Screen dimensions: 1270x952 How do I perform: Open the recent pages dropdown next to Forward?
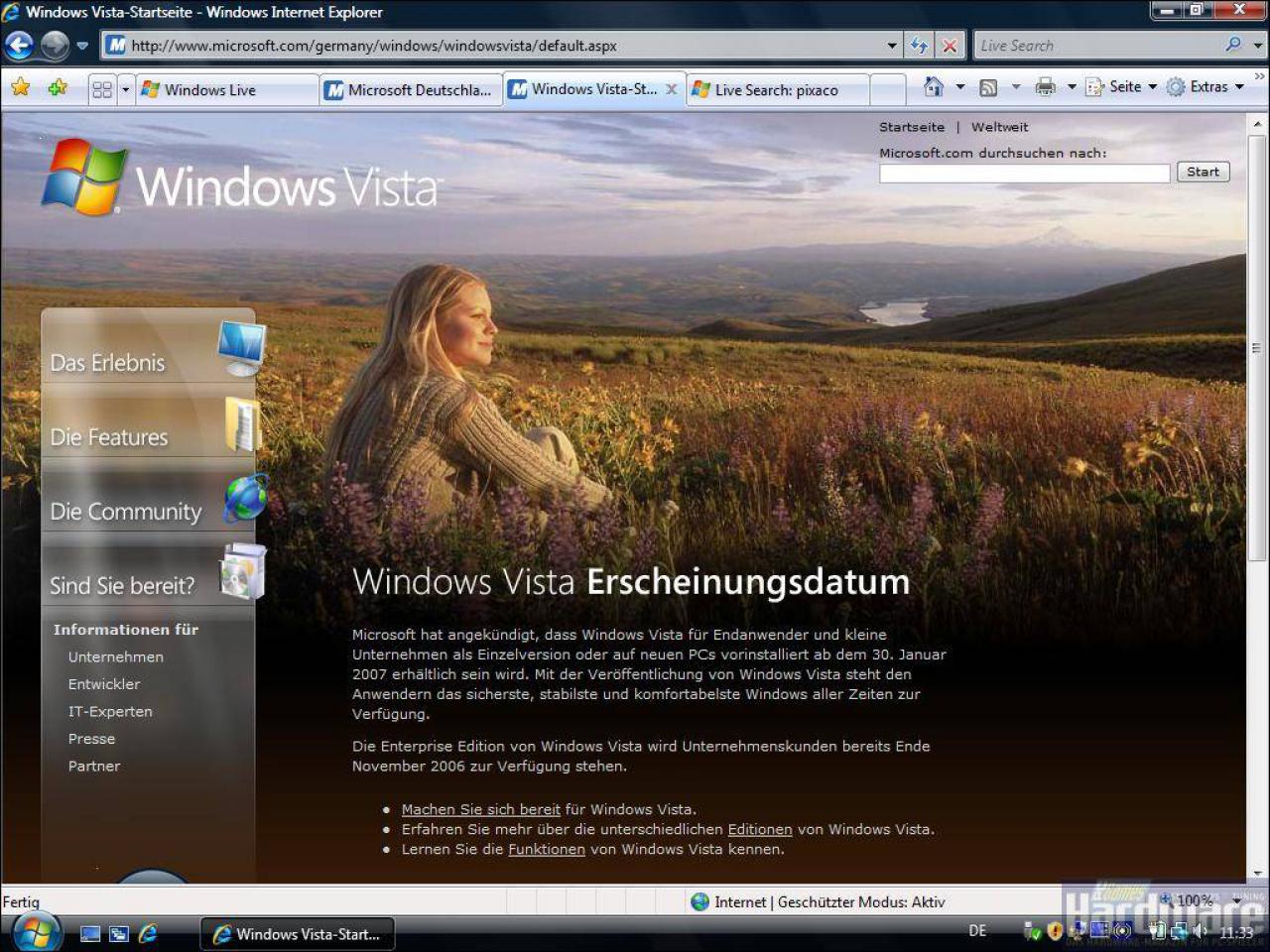pyautogui.click(x=82, y=46)
